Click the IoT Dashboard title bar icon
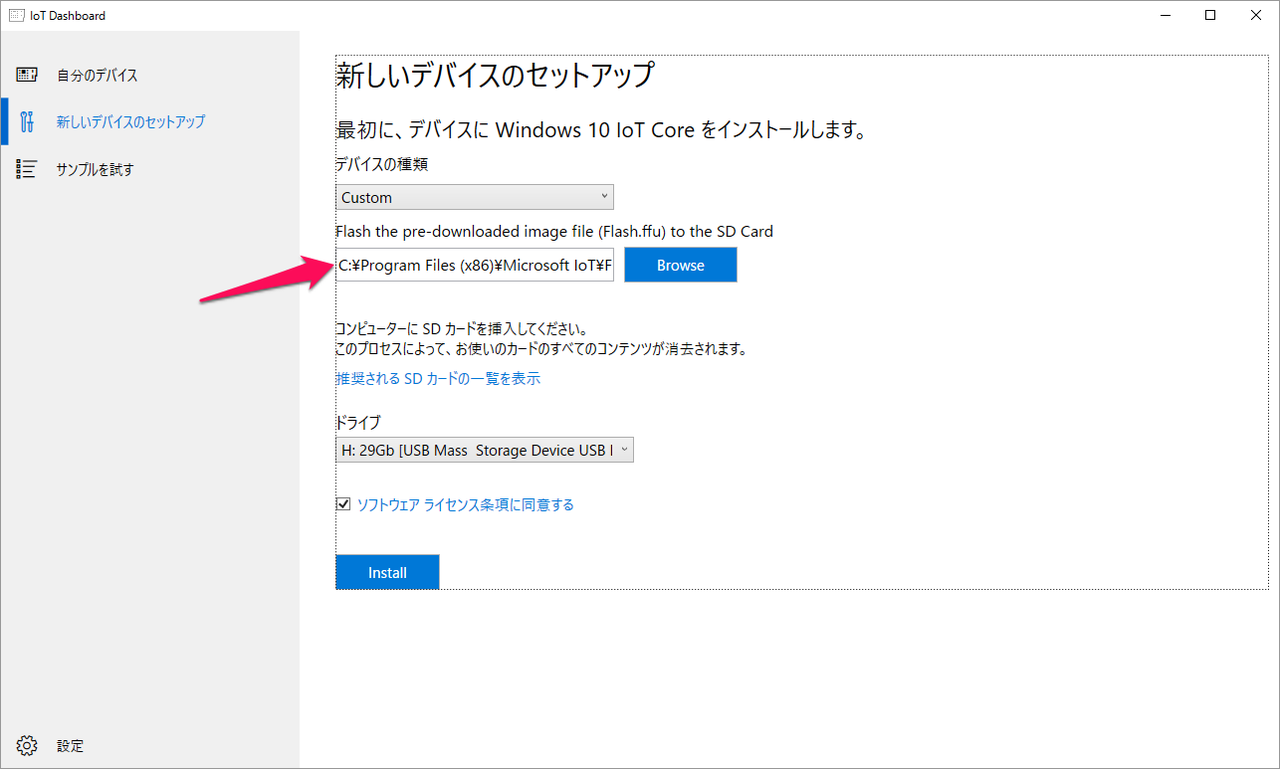This screenshot has width=1280, height=769. pyautogui.click(x=16, y=15)
